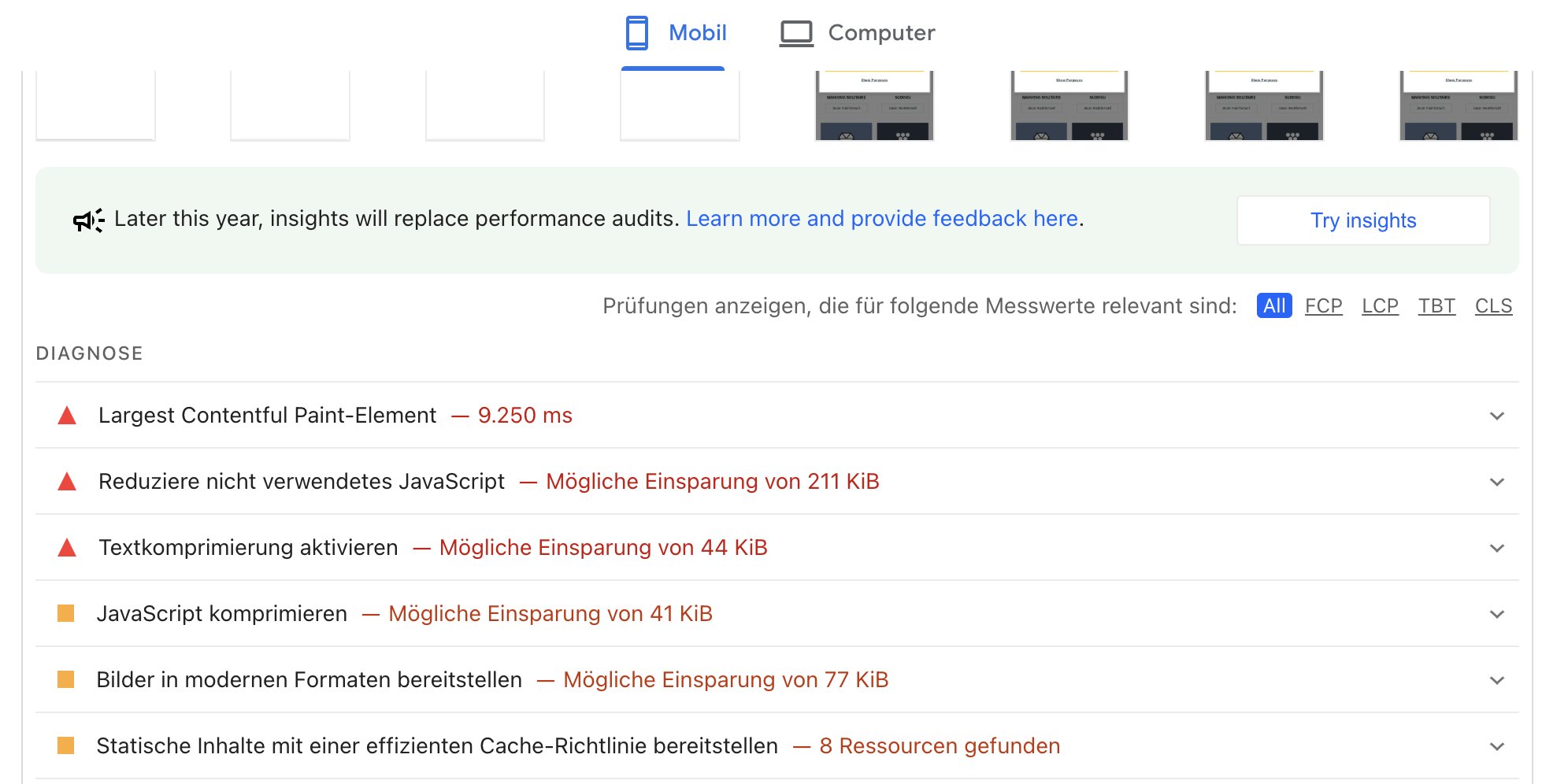Click the last filmstrip screenshot thumbnail
The width and height of the screenshot is (1542, 784).
click(x=1458, y=105)
